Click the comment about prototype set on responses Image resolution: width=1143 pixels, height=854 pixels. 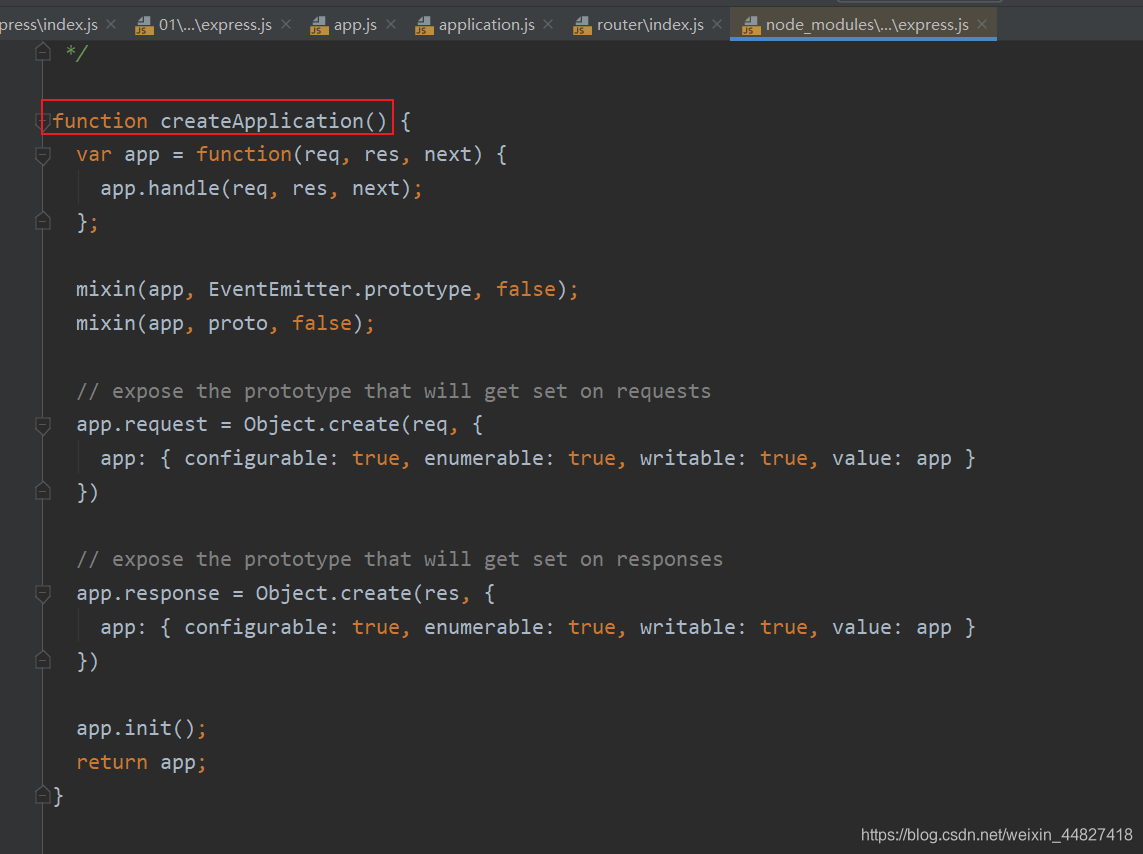pos(399,560)
